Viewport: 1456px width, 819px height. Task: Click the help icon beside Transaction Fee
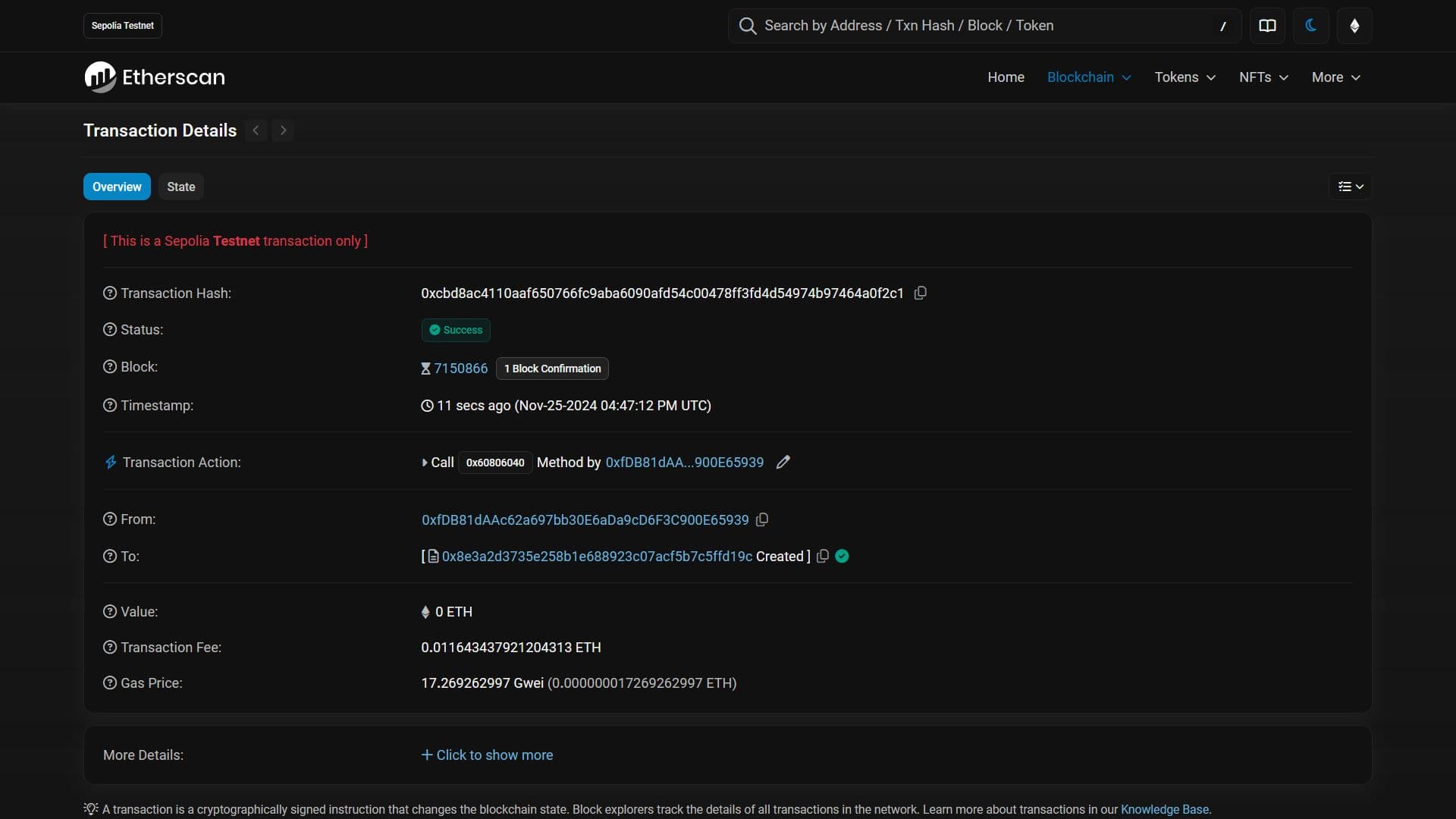(110, 647)
